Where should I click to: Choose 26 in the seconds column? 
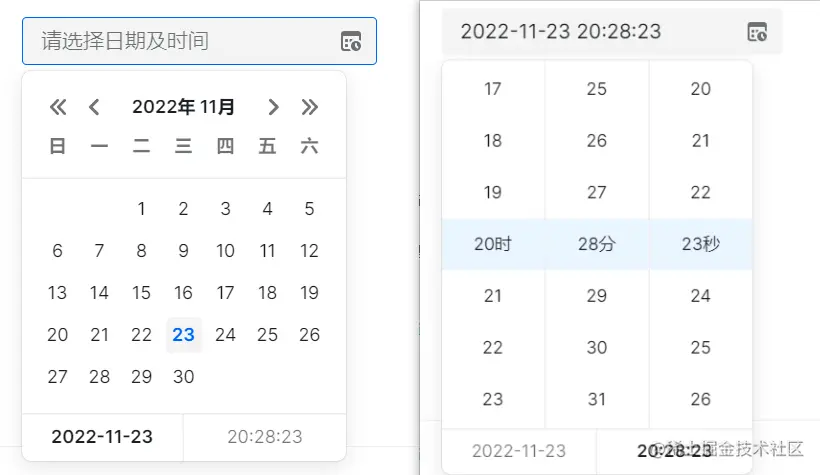point(701,400)
